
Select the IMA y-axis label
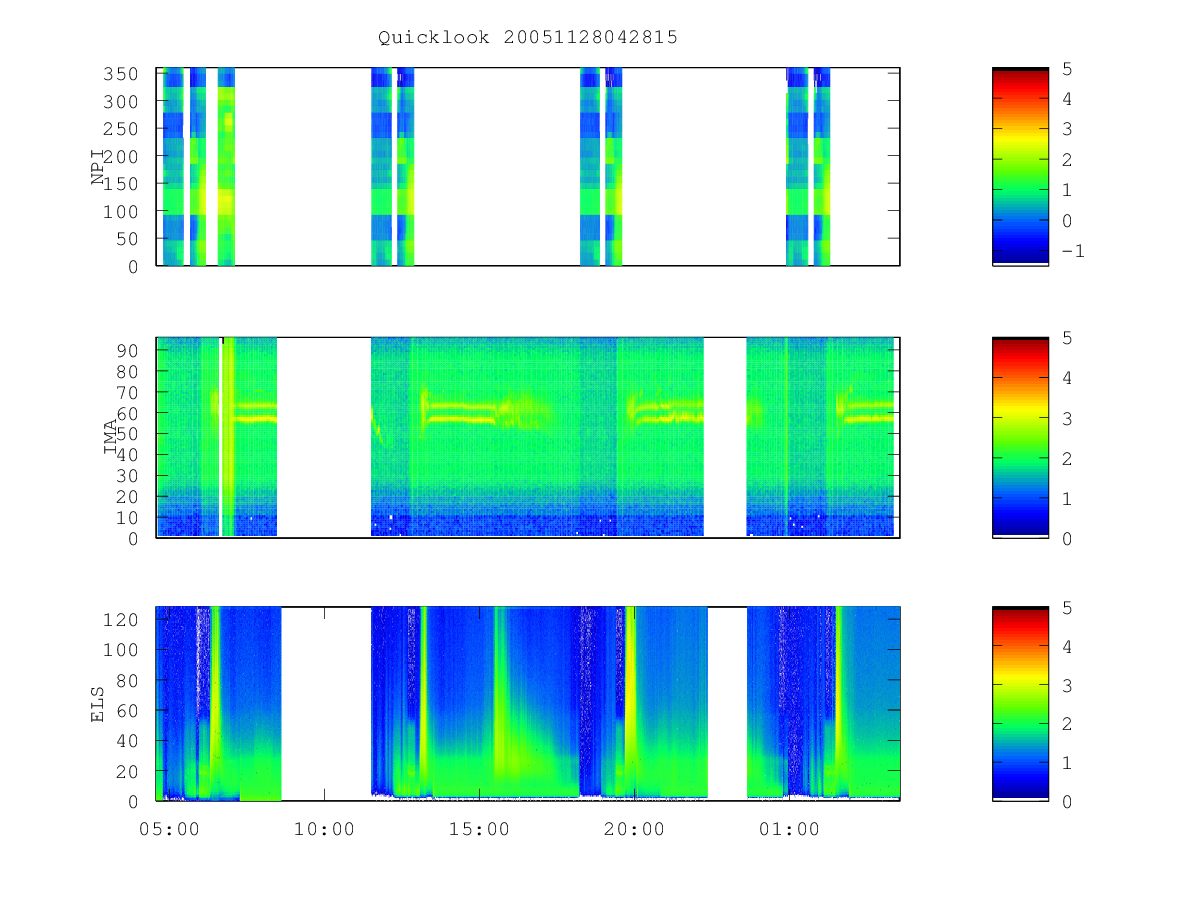(111, 437)
